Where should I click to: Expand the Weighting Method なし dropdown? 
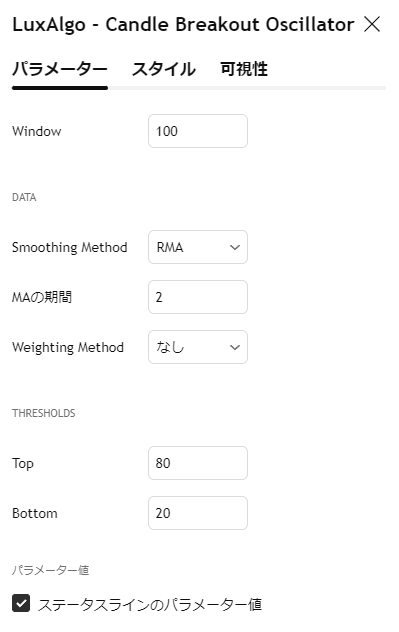point(198,347)
